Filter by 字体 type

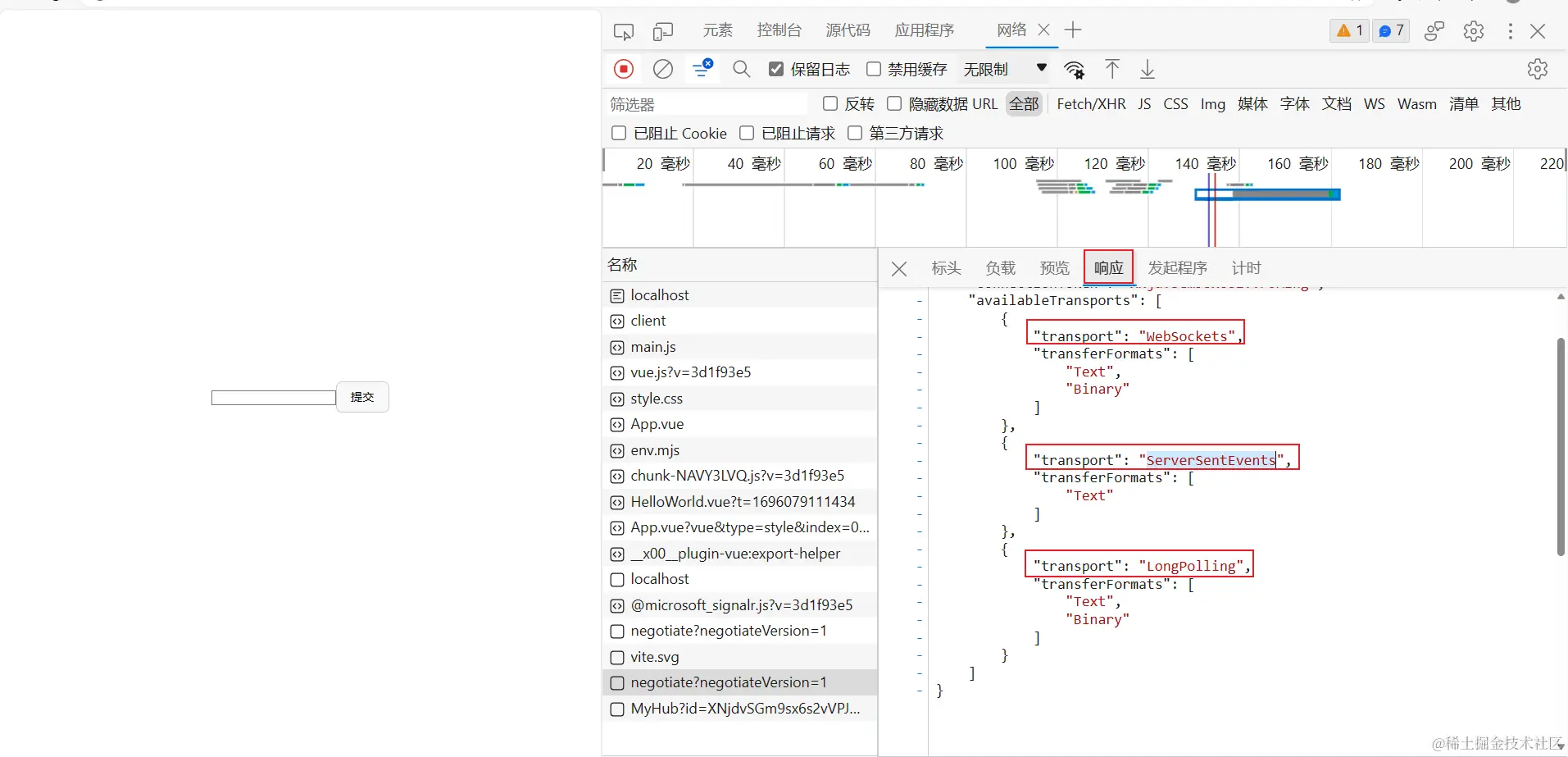click(1295, 104)
